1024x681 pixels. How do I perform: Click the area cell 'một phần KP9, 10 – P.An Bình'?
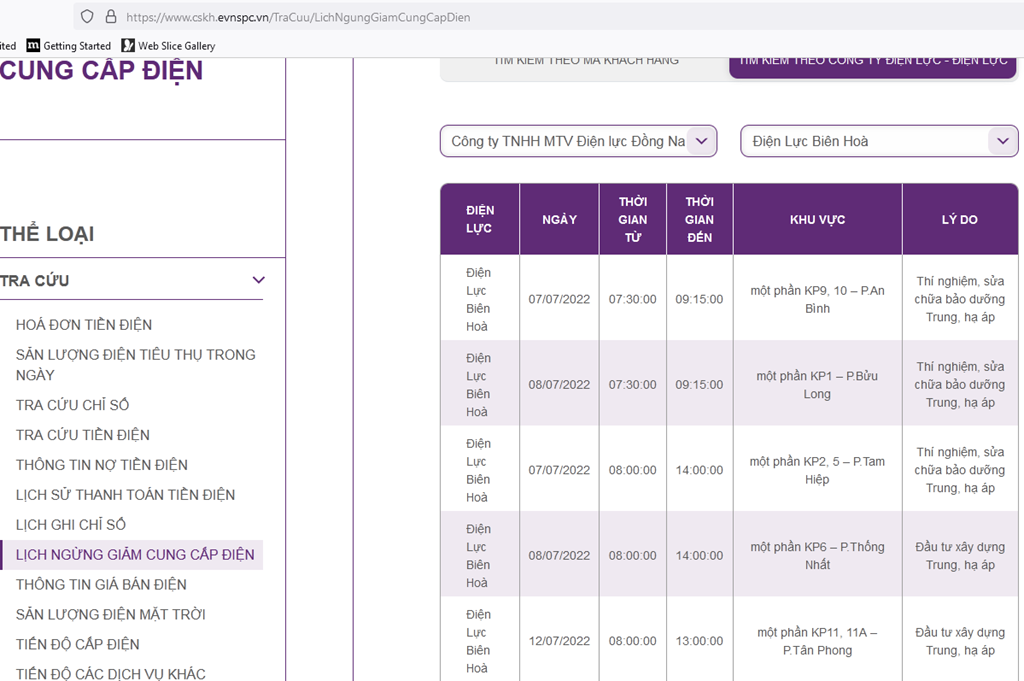click(x=818, y=300)
